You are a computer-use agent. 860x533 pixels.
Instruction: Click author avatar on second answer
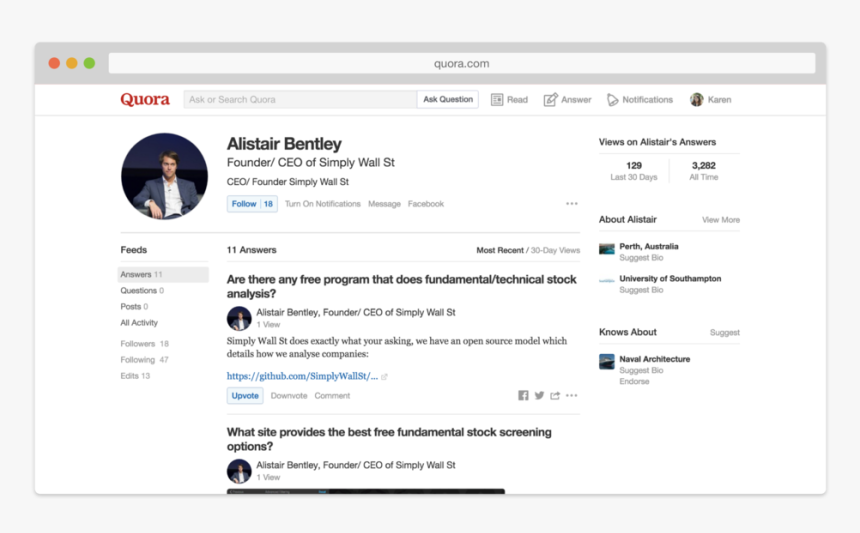[239, 471]
